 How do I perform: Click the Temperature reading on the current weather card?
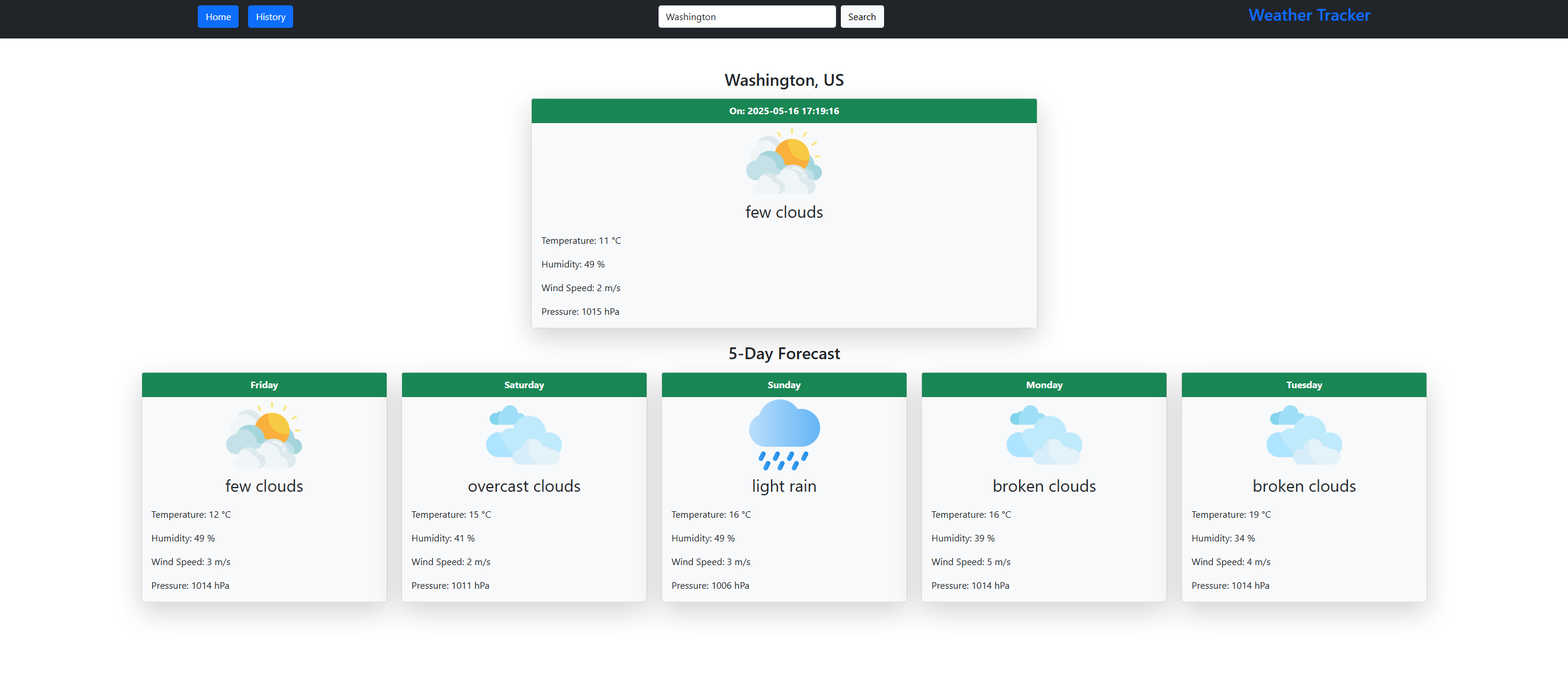coord(581,240)
